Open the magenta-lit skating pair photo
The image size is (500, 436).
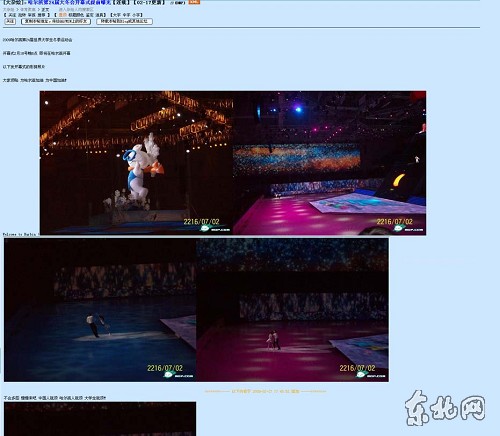pos(292,310)
